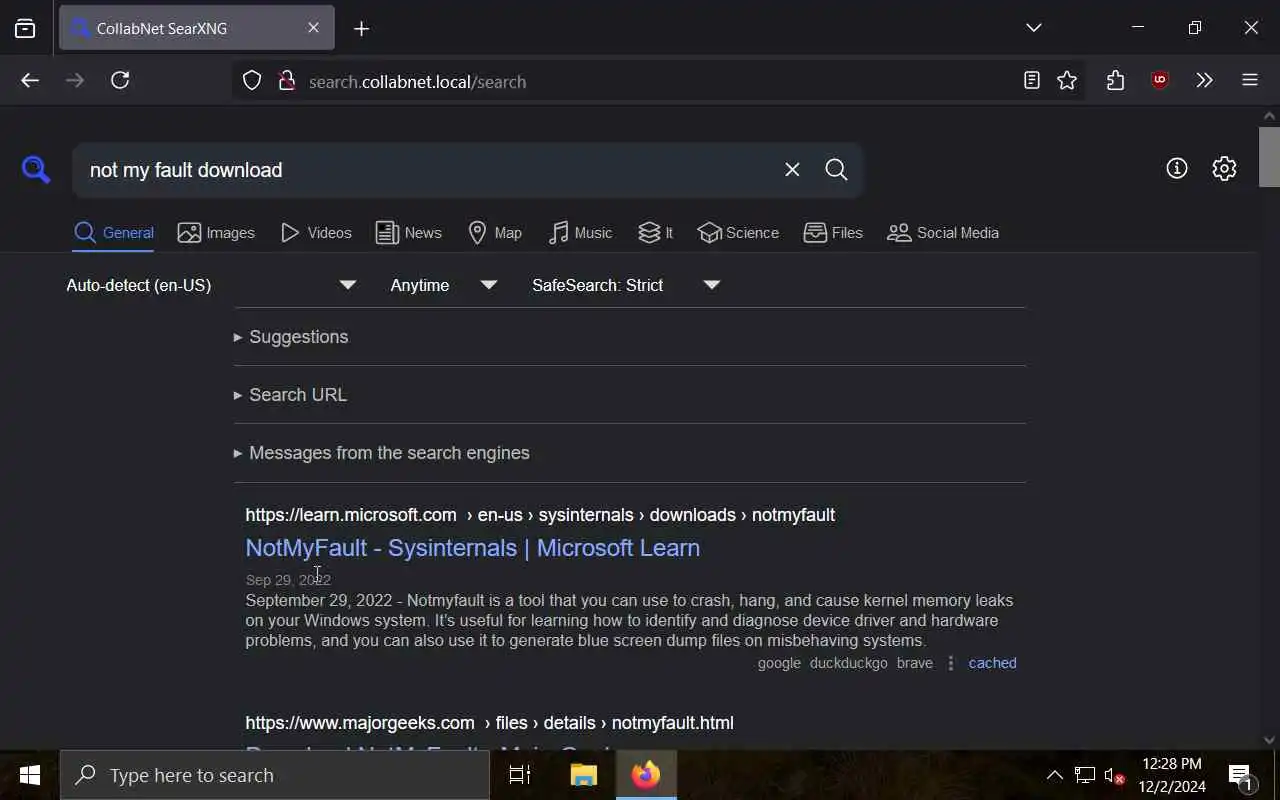Submit search with the magnifier button

837,170
